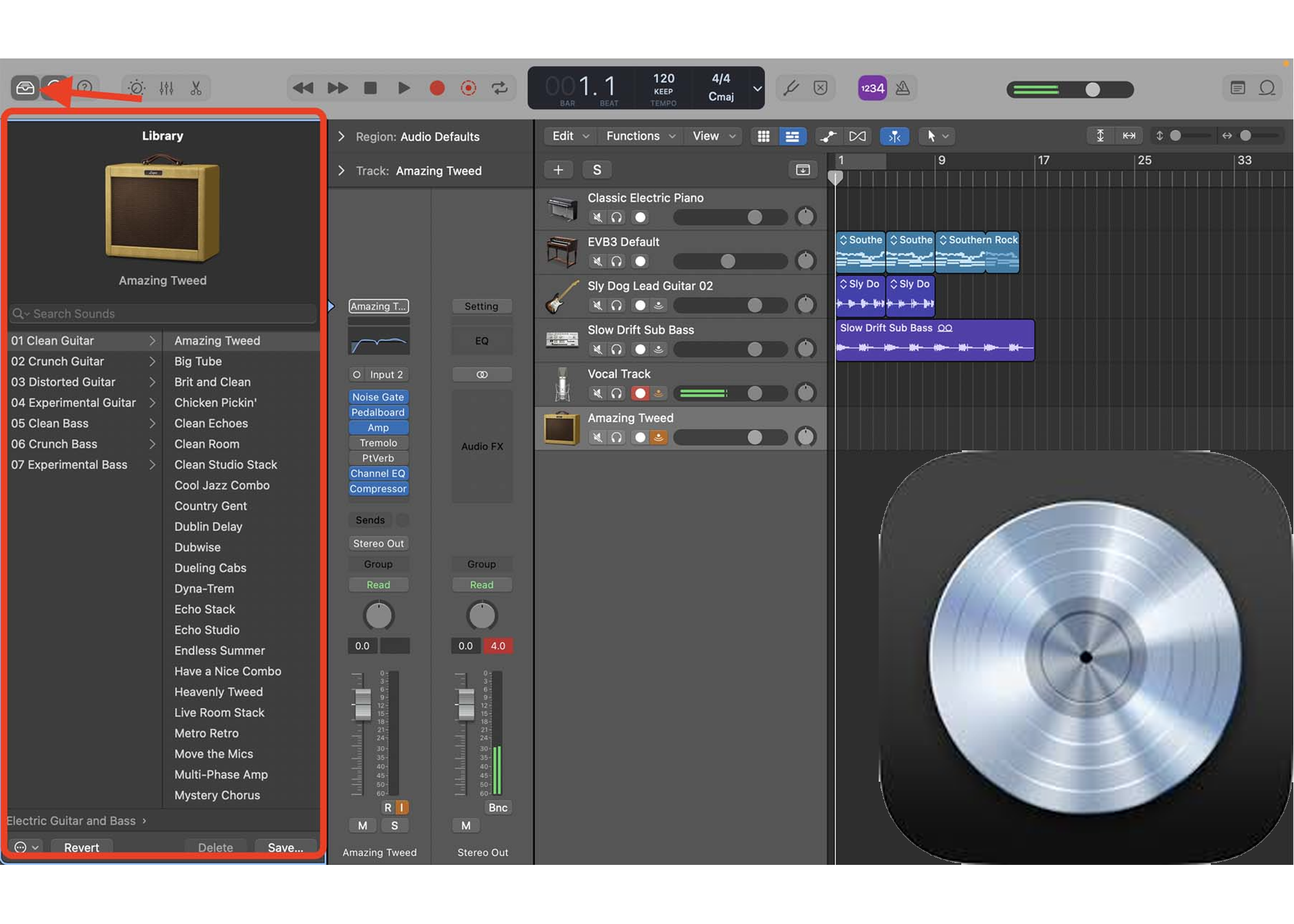
Task: Toggle the metronome icon
Action: tap(903, 88)
